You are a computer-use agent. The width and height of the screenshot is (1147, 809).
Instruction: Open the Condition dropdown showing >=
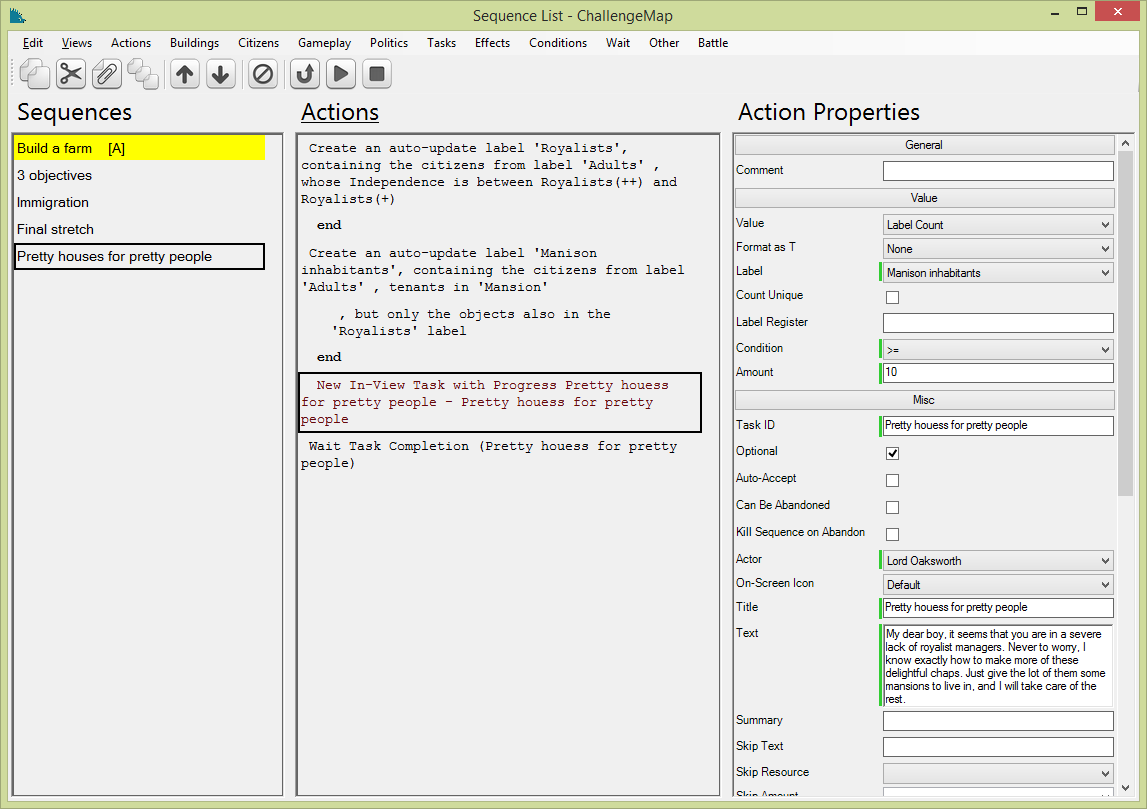[998, 350]
